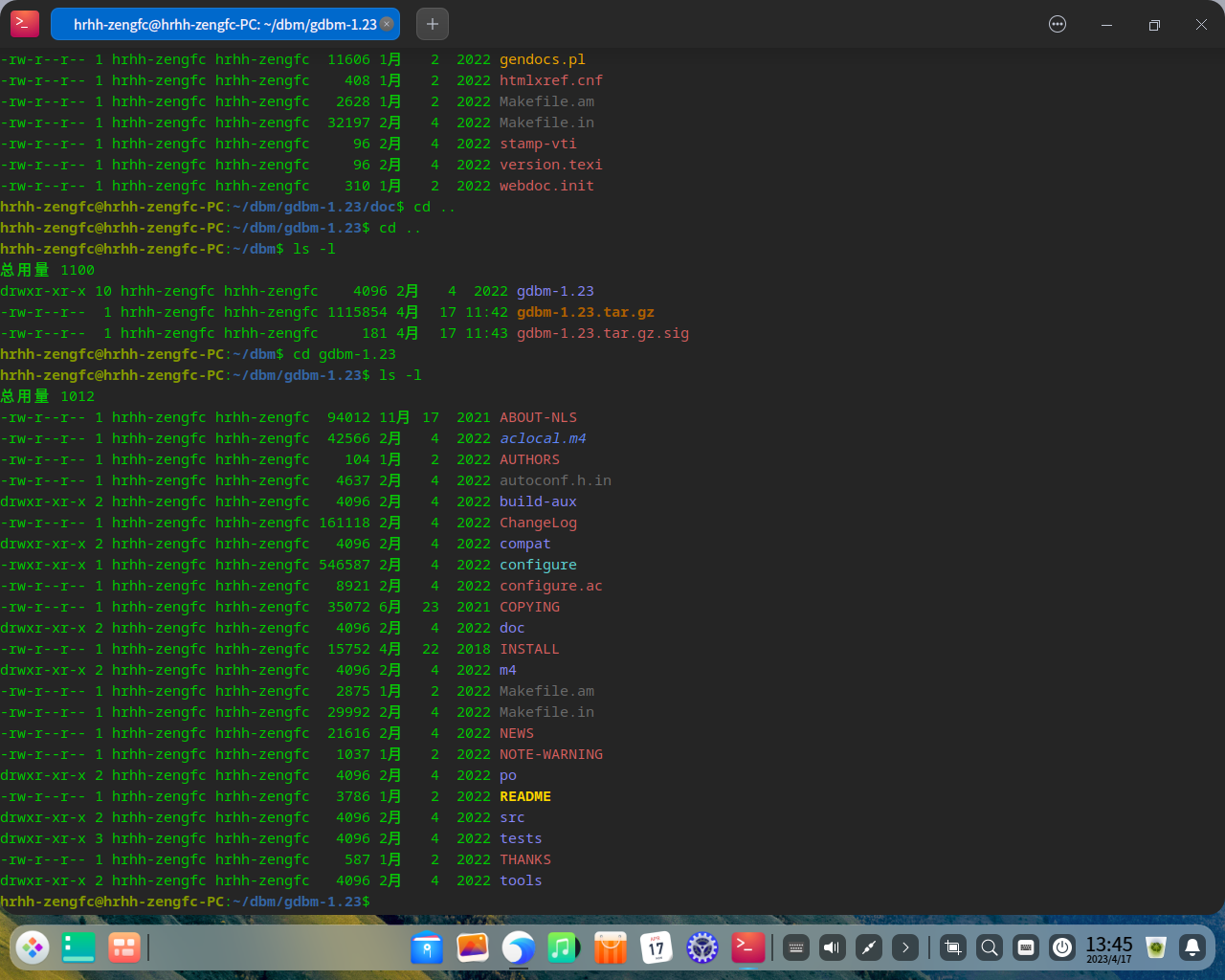Image resolution: width=1225 pixels, height=980 pixels.
Task: Expand the tray with arrow button
Action: 904,947
